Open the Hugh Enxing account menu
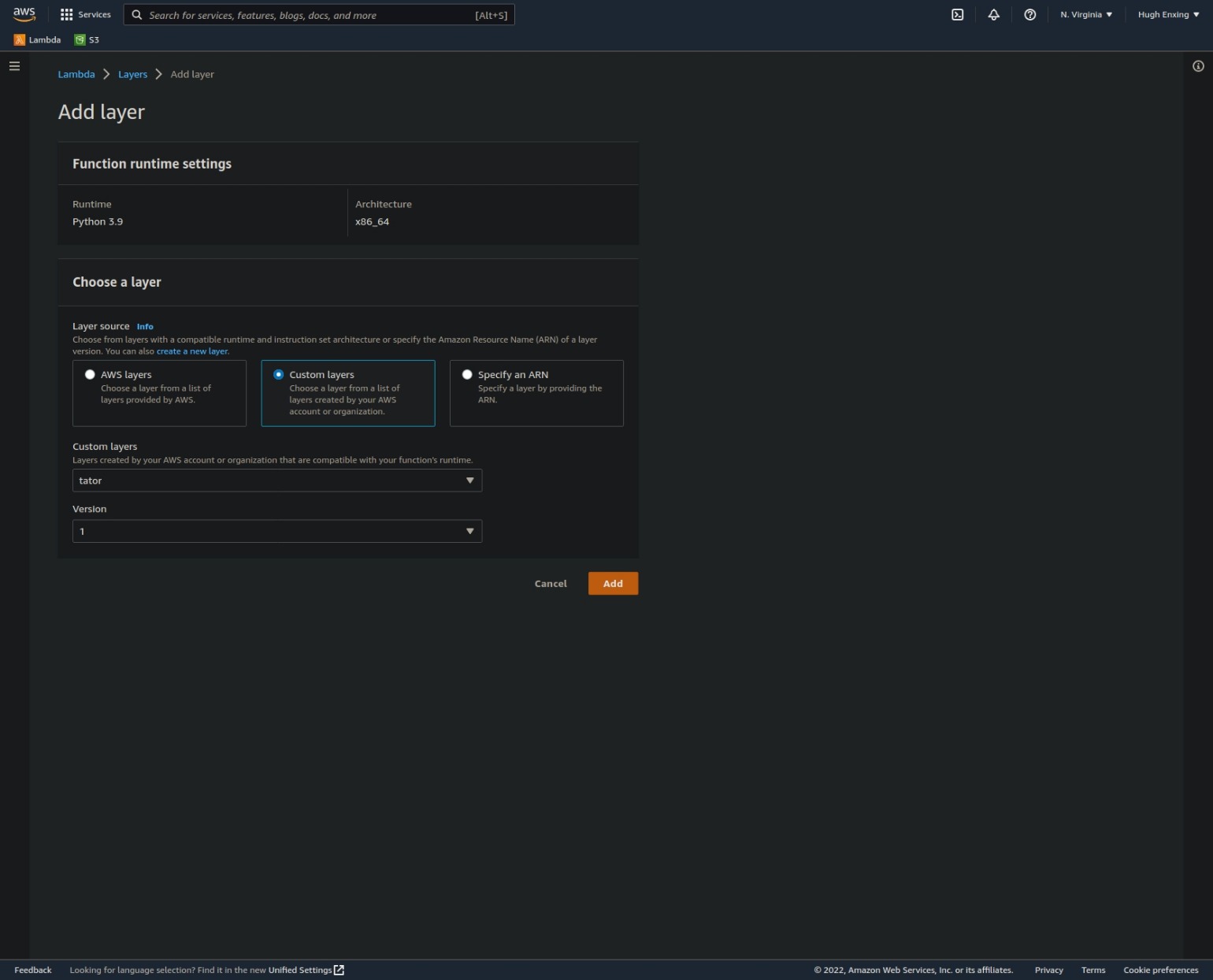This screenshot has height=980, width=1213. (1167, 15)
